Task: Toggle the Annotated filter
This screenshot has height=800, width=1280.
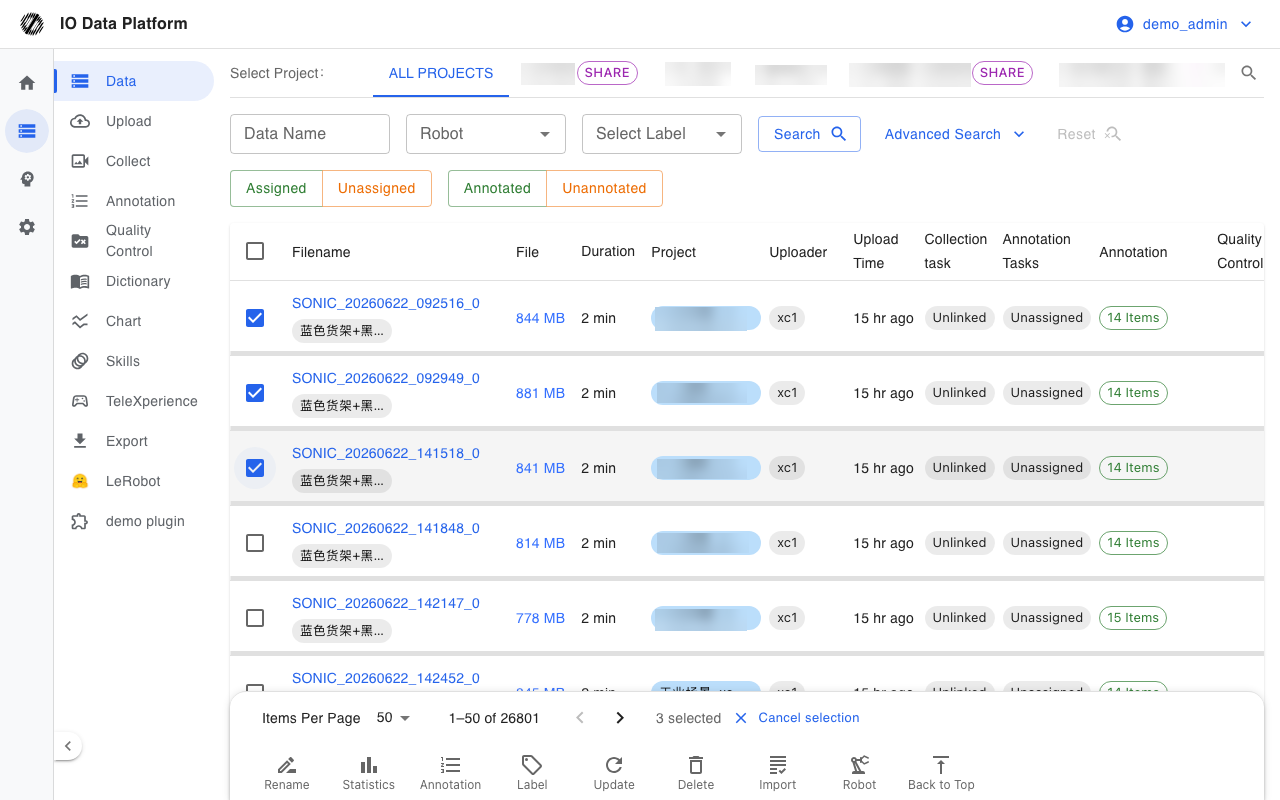Action: pos(497,188)
